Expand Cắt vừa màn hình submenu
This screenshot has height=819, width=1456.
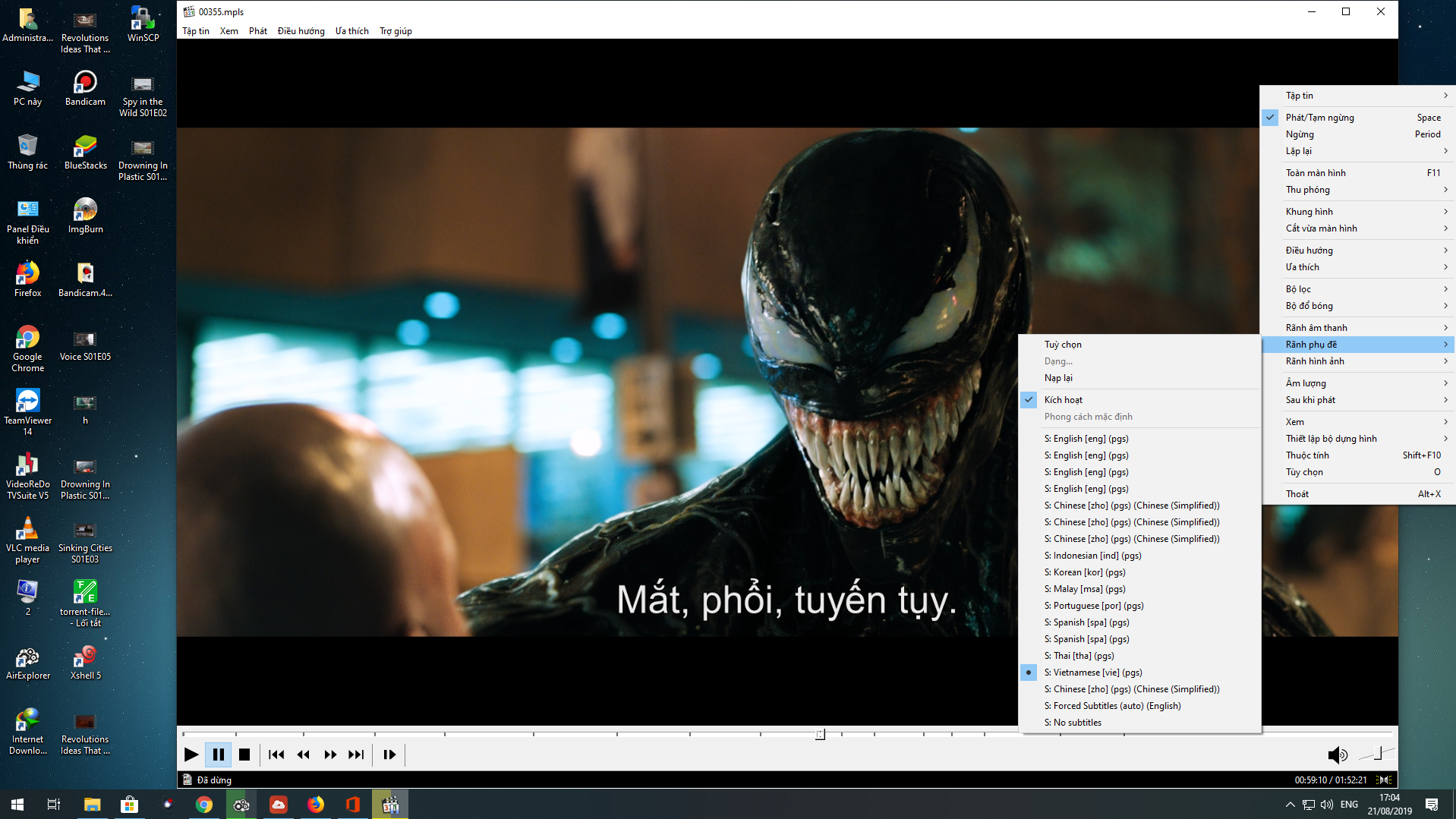pos(1358,228)
